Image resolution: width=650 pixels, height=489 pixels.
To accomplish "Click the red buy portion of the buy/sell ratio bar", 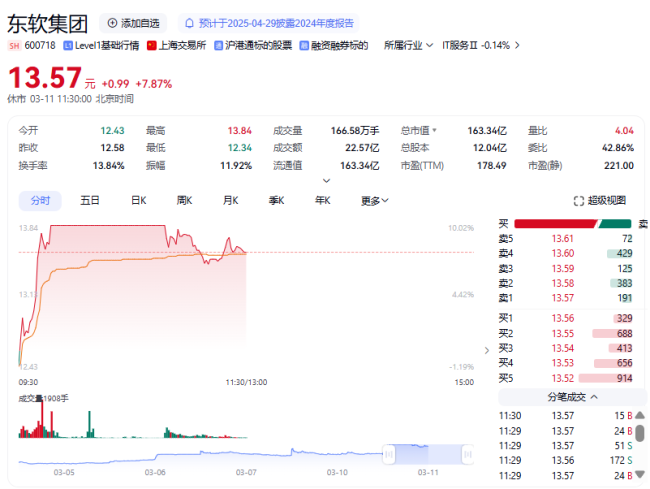I will coord(555,224).
